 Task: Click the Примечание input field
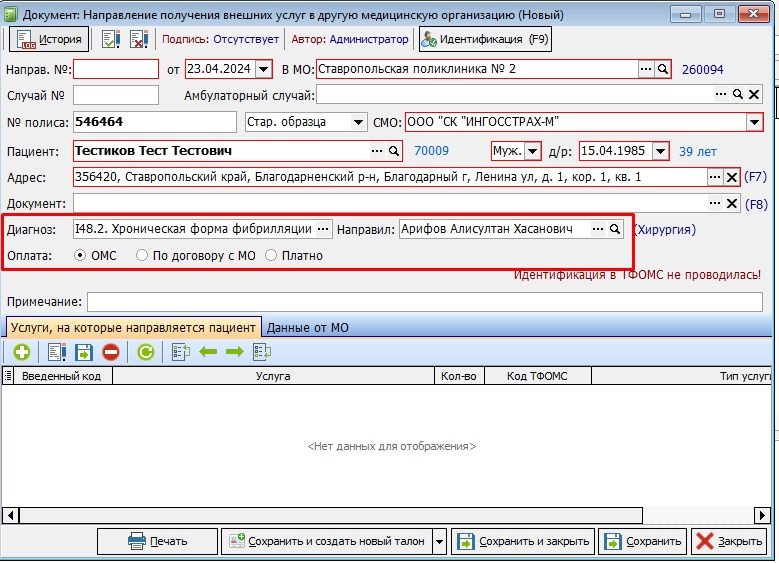coord(425,302)
